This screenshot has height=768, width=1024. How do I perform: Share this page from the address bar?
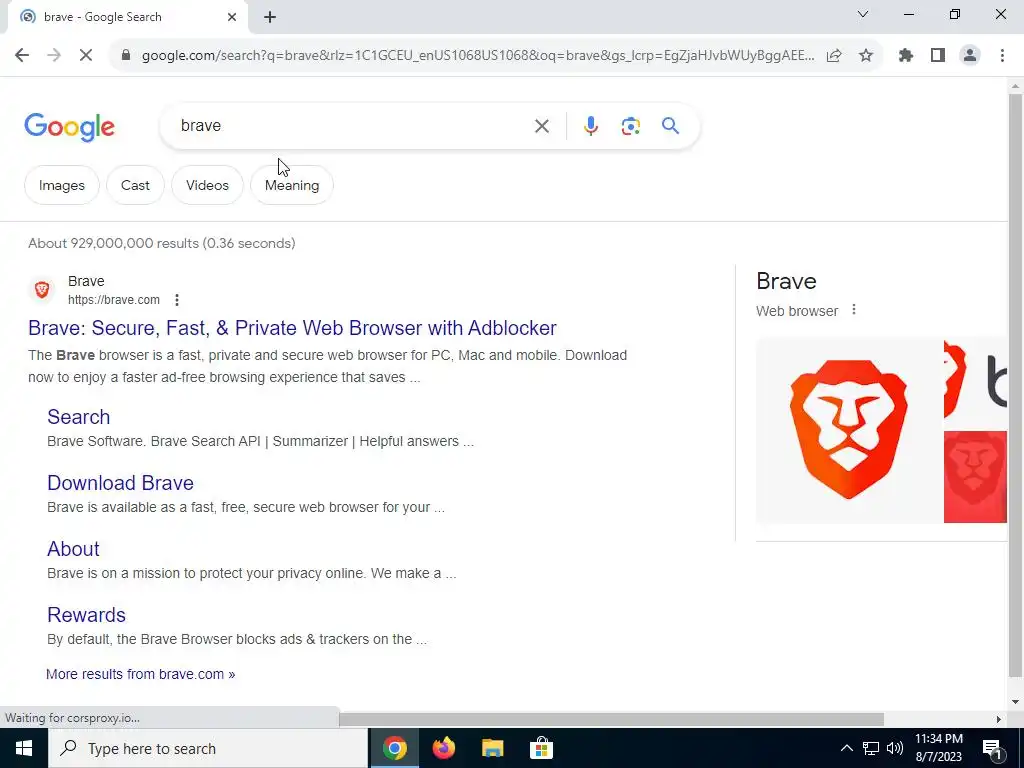(834, 56)
